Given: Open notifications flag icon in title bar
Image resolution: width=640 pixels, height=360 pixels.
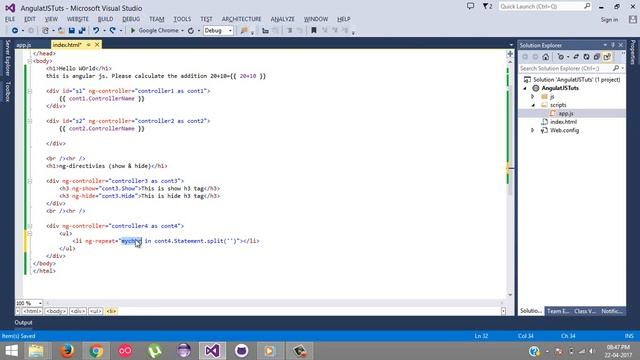Looking at the screenshot, I should (x=487, y=6).
